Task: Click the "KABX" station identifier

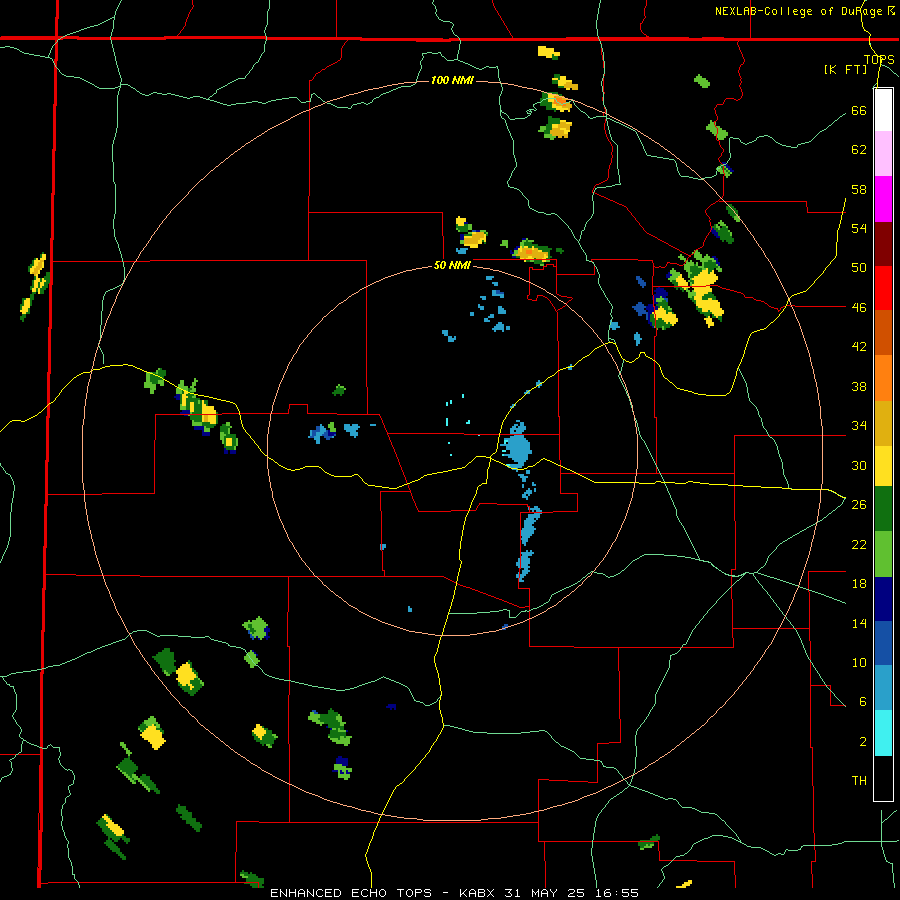Action: pos(478,893)
